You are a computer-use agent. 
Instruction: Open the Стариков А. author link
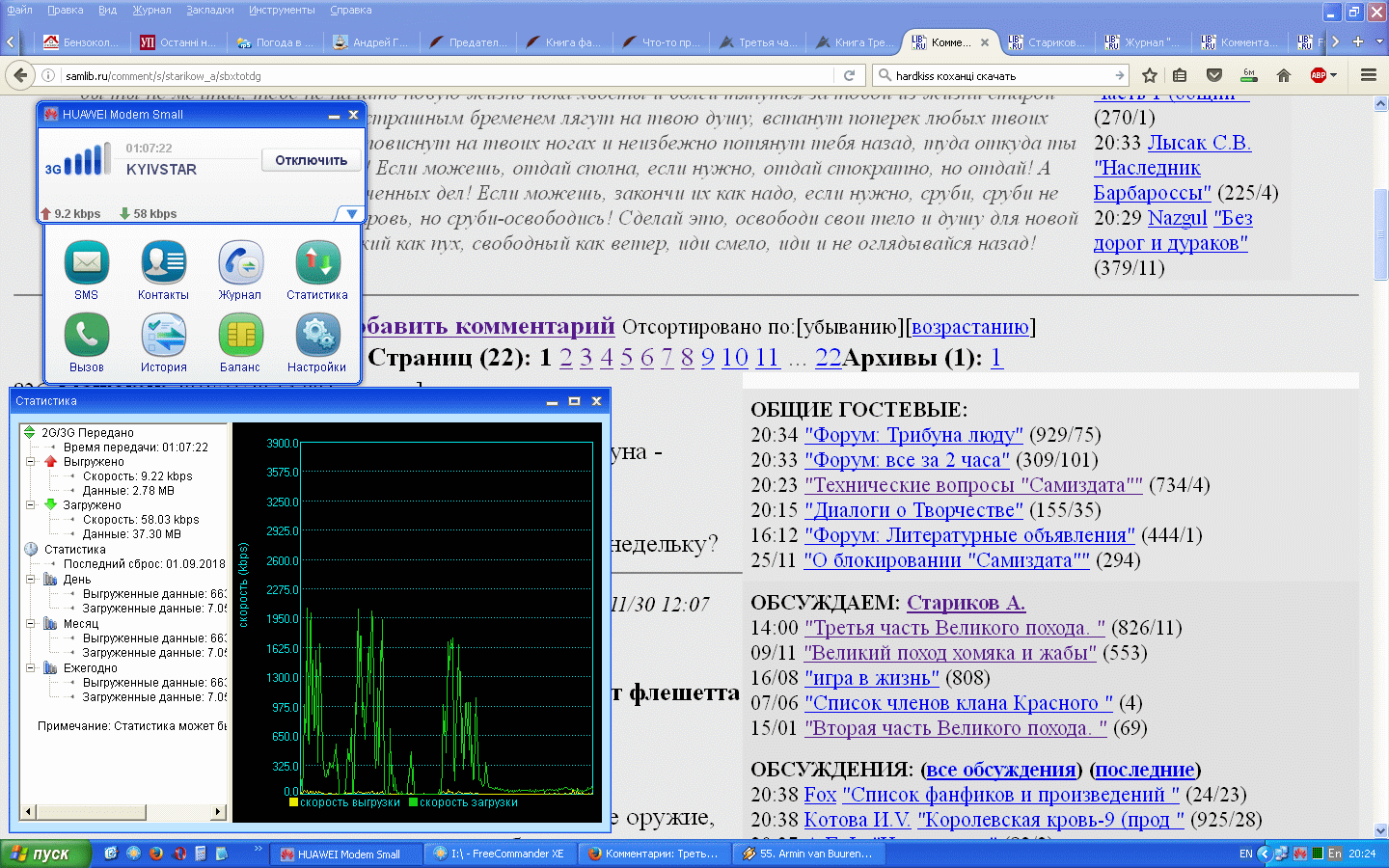(966, 603)
